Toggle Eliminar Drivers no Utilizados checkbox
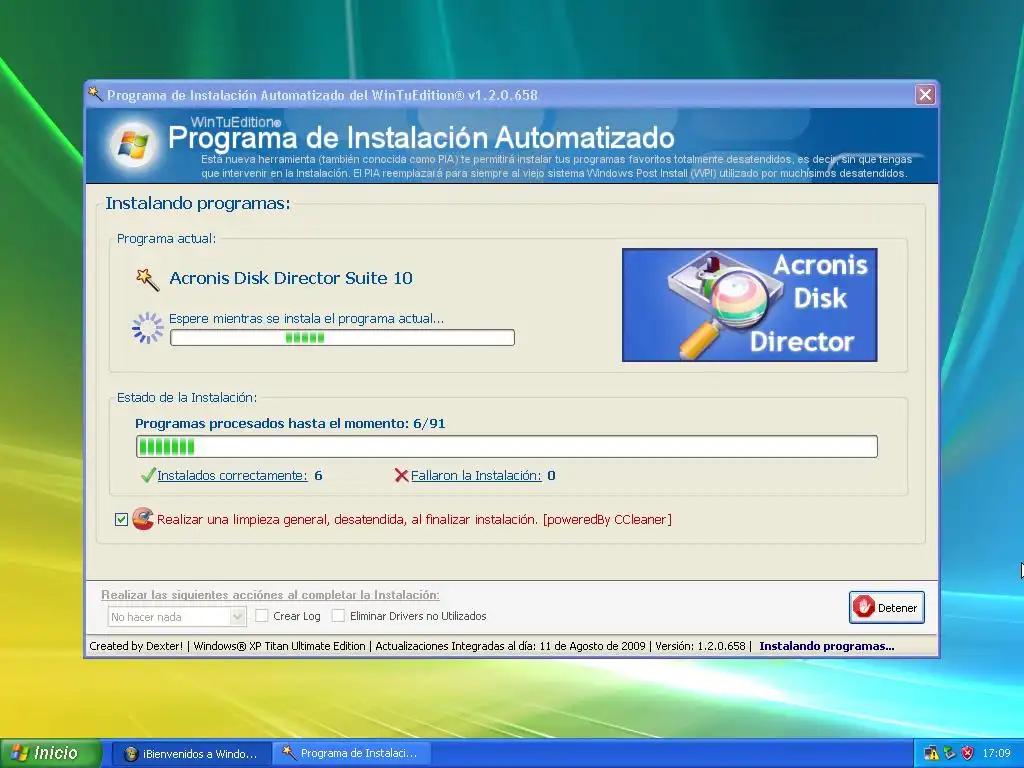 point(338,615)
